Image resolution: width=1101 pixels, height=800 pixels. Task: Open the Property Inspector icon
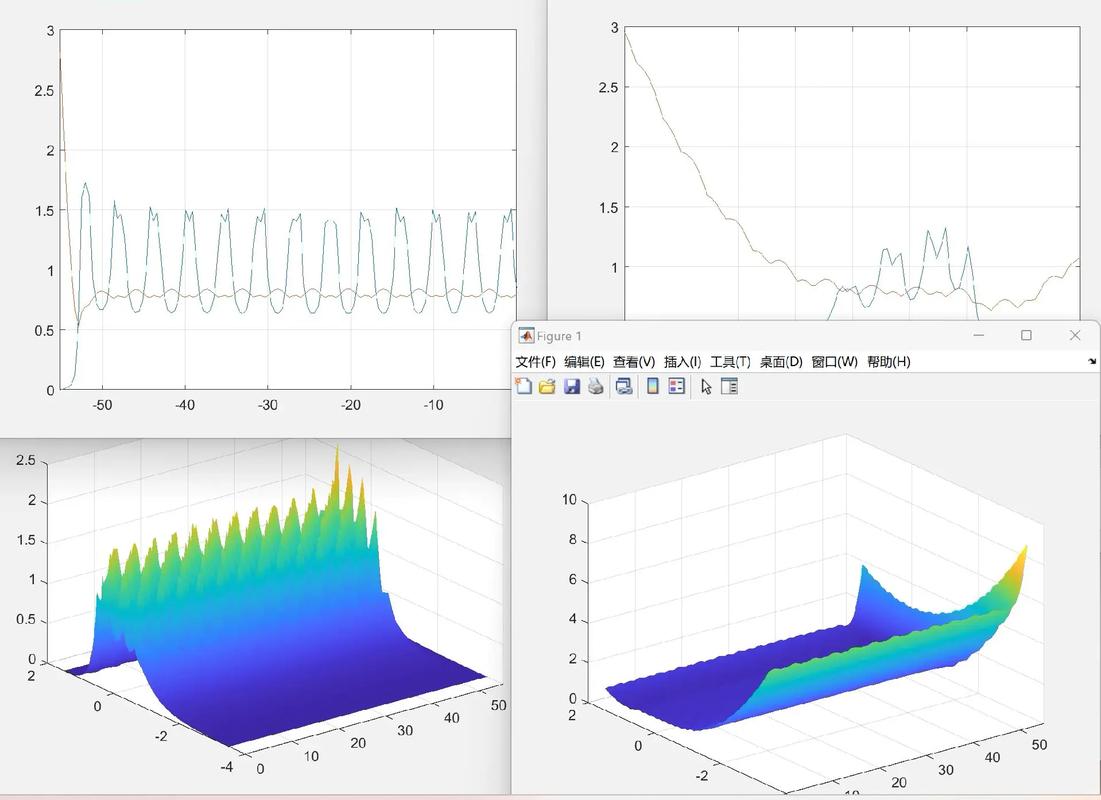[729, 386]
